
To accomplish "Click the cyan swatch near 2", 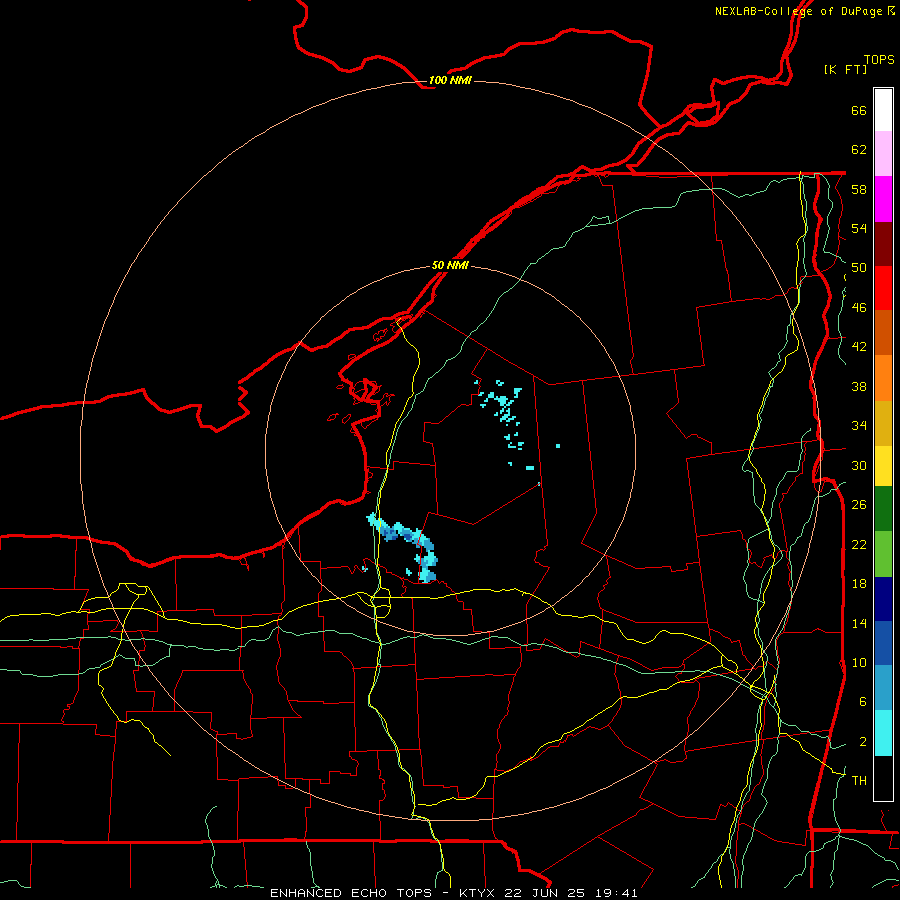I will coord(883,733).
